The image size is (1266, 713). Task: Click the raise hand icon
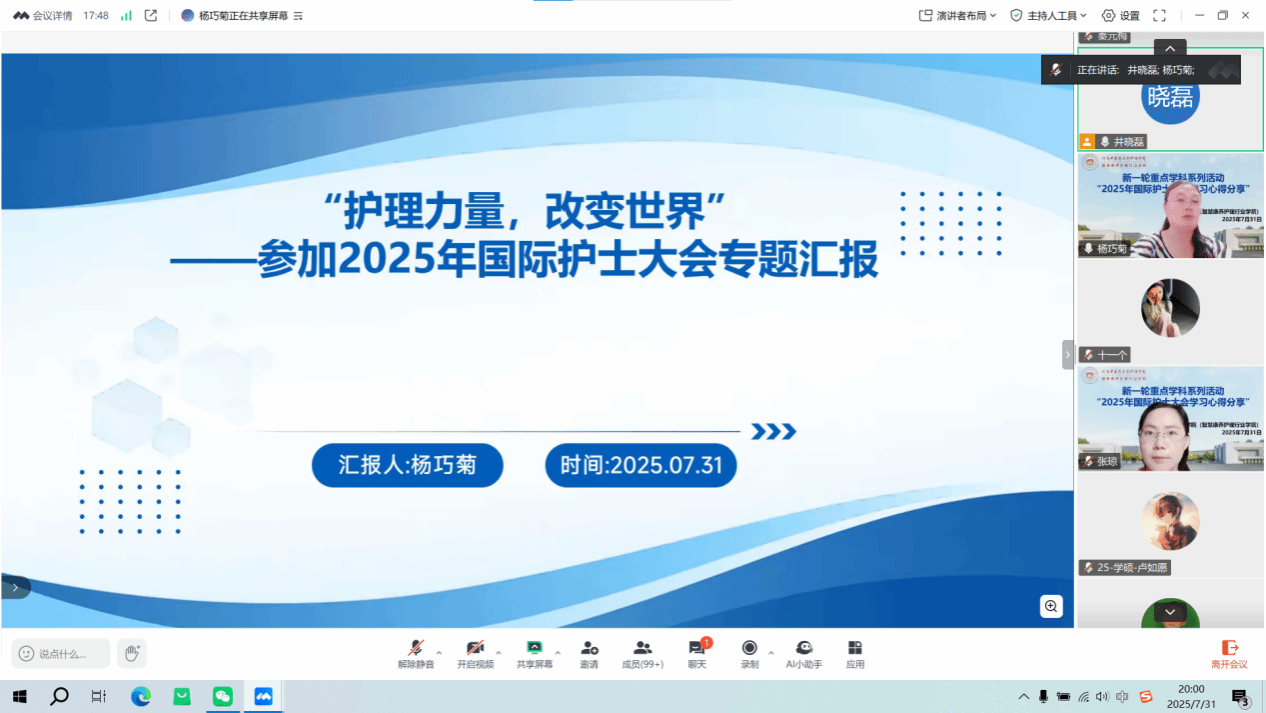(131, 654)
